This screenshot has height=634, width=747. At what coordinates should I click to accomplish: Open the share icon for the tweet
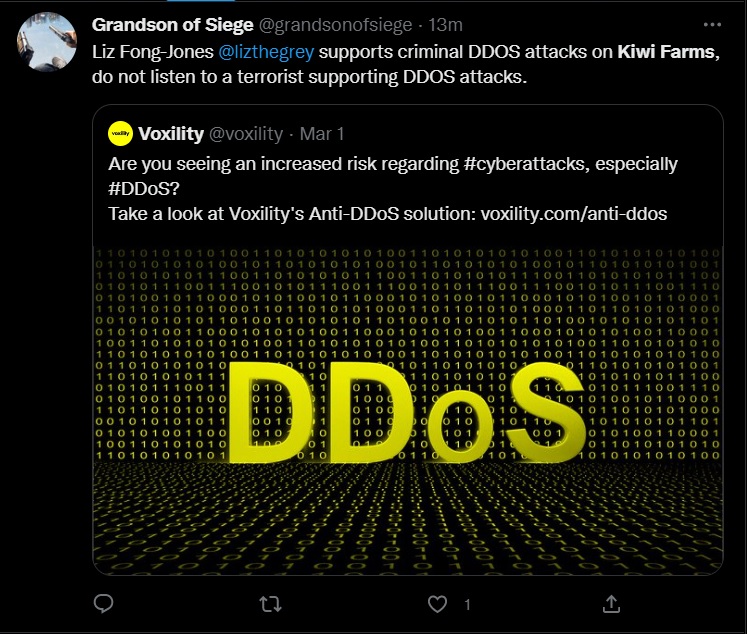612,603
